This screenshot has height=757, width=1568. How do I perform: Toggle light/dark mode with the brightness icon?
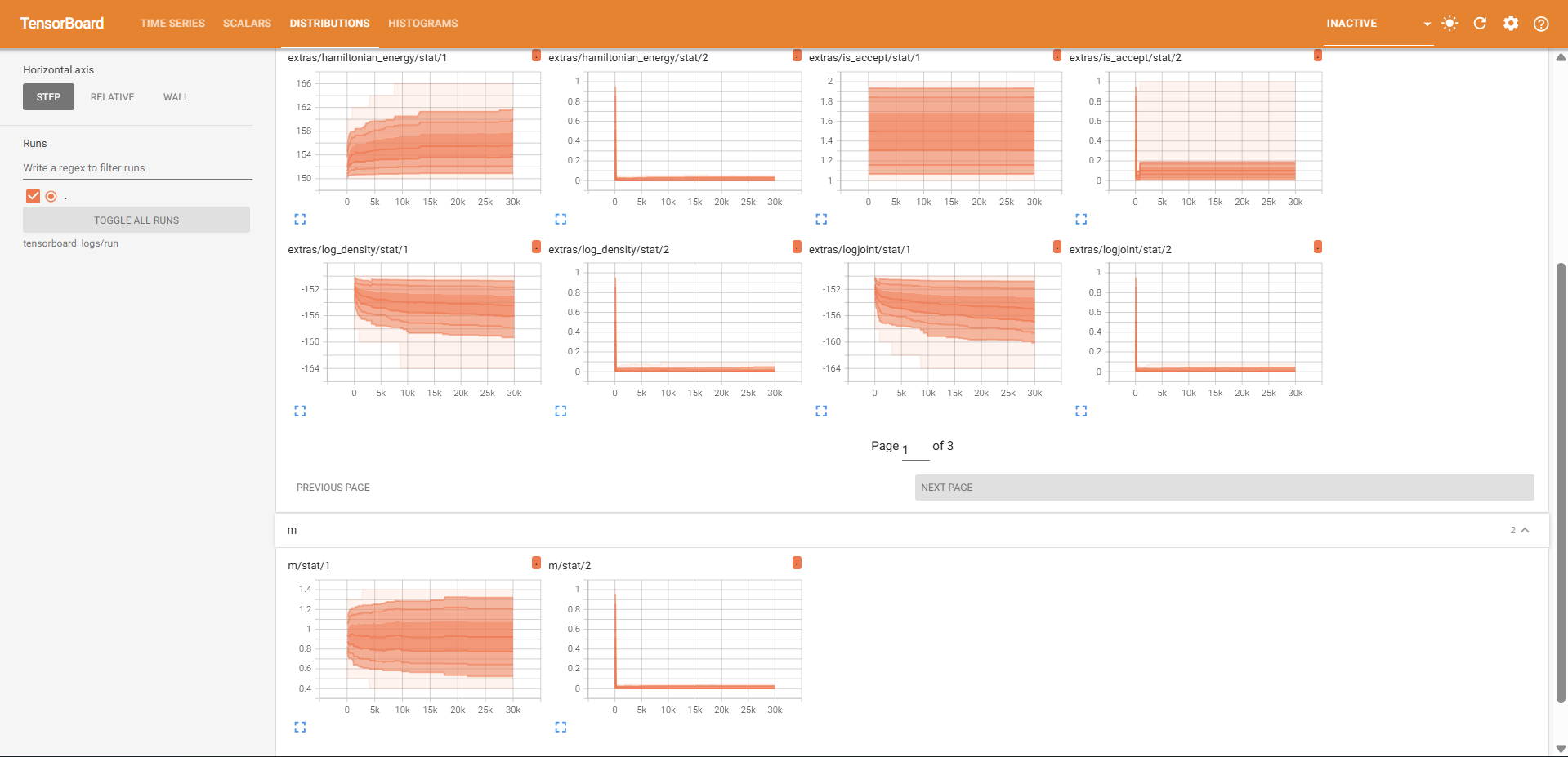coord(1449,24)
